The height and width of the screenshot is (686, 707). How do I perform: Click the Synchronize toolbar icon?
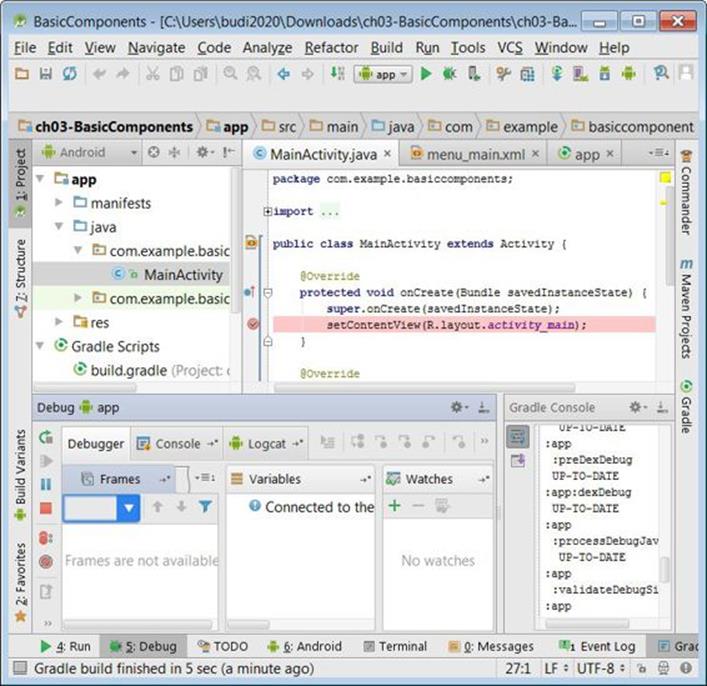coord(69,73)
